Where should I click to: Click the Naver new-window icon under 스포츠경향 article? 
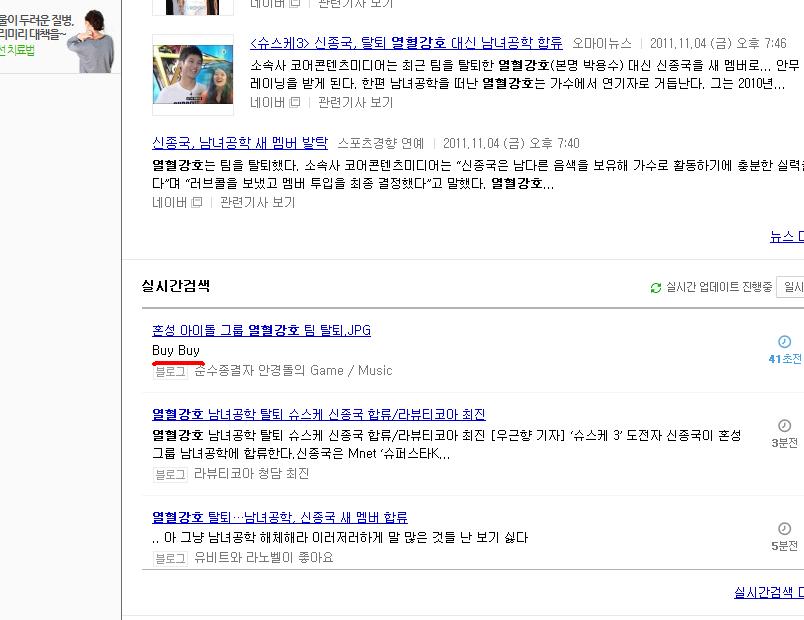click(197, 203)
